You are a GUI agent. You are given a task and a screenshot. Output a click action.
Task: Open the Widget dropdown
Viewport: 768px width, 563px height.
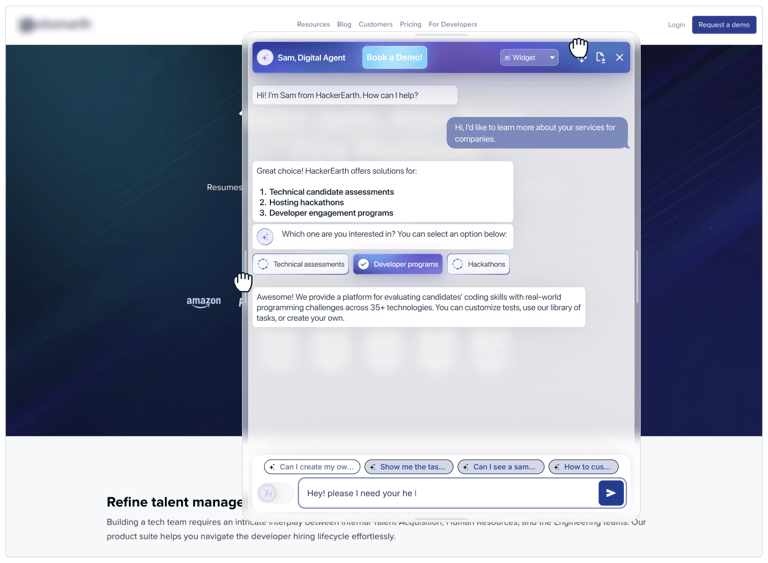pyautogui.click(x=529, y=58)
